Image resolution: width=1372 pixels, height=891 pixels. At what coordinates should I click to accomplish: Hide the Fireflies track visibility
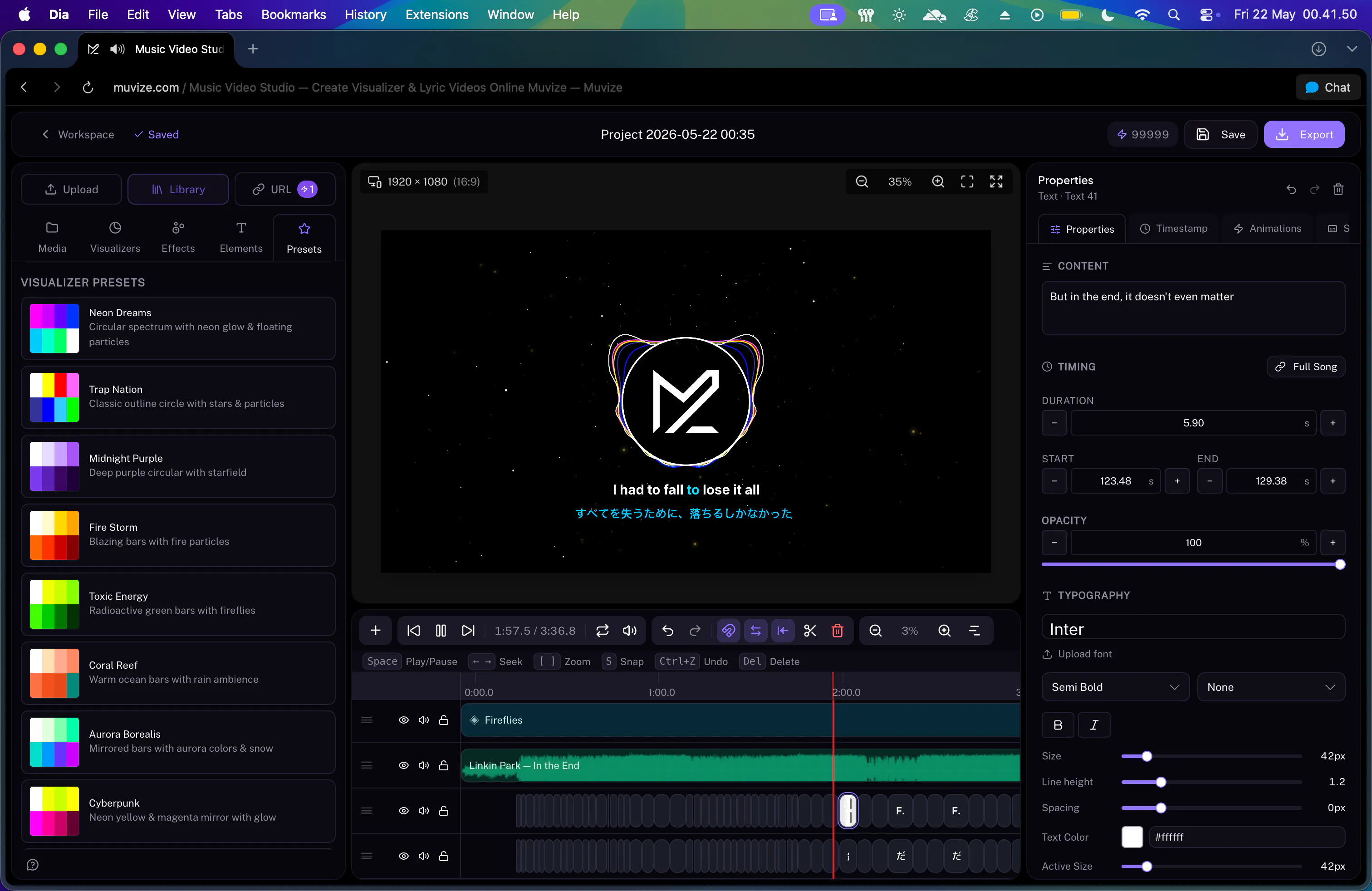[403, 720]
